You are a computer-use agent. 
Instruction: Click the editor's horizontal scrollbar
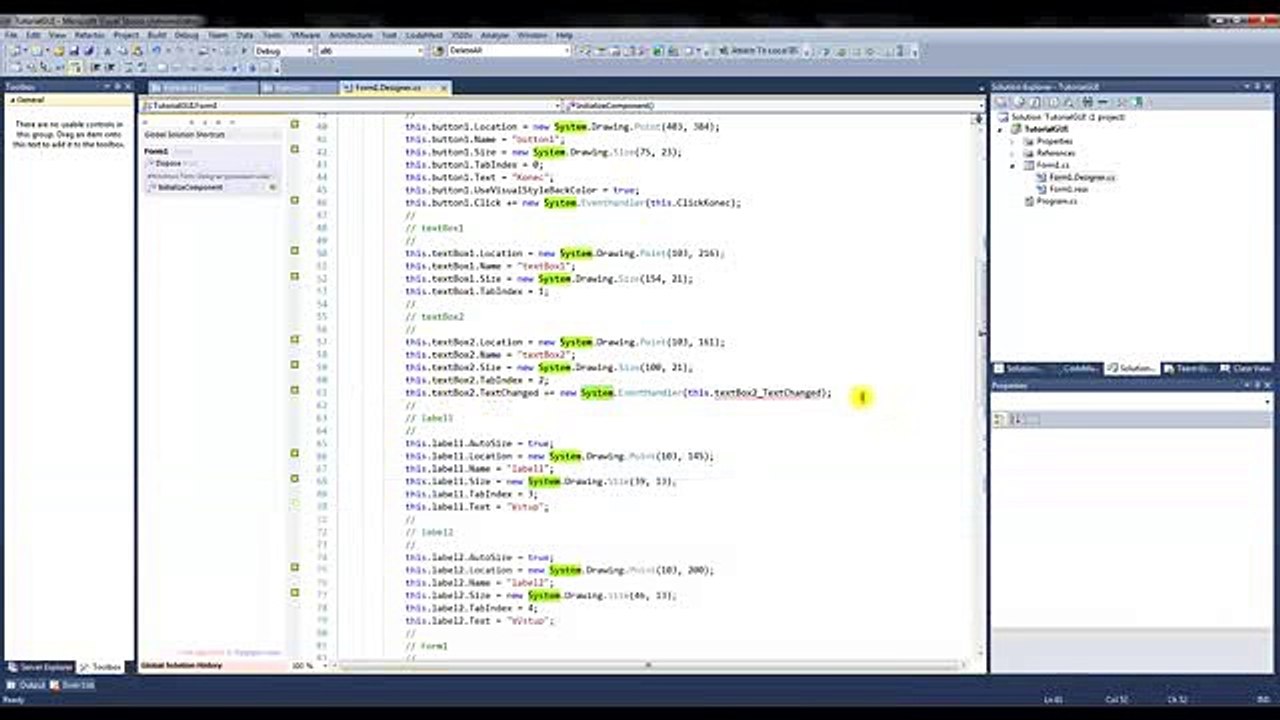coord(648,665)
